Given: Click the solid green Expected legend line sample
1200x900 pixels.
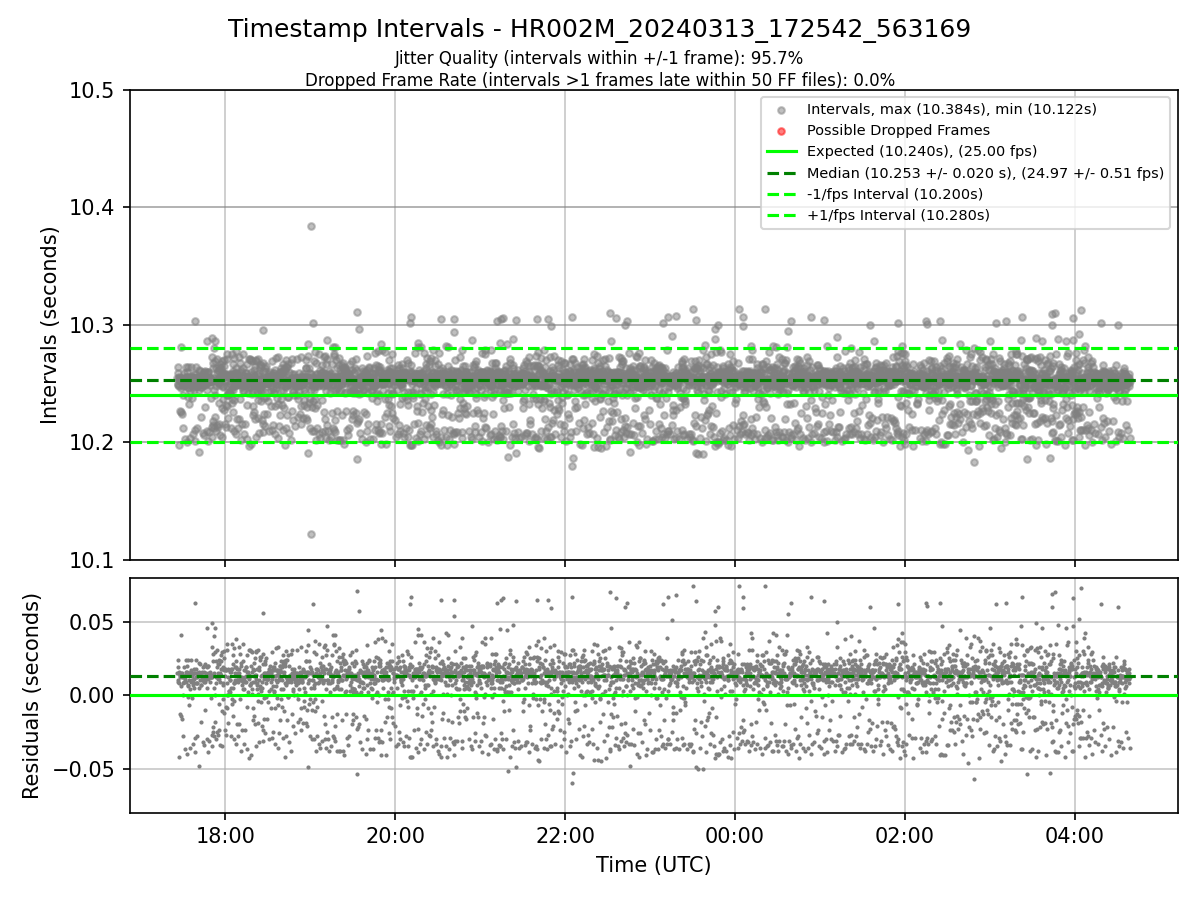Looking at the screenshot, I should (x=782, y=151).
